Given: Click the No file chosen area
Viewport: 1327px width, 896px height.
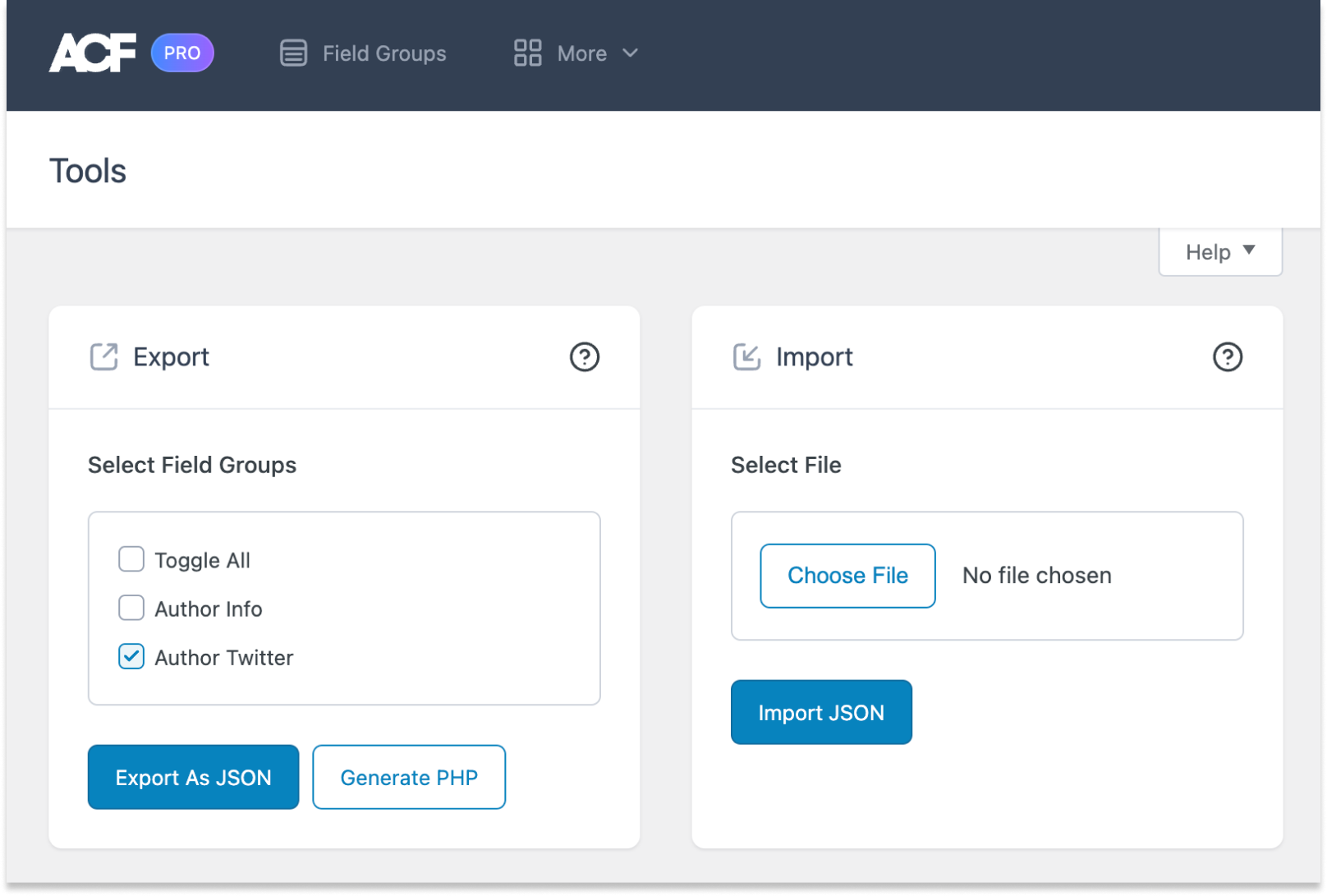Looking at the screenshot, I should pos(1035,576).
